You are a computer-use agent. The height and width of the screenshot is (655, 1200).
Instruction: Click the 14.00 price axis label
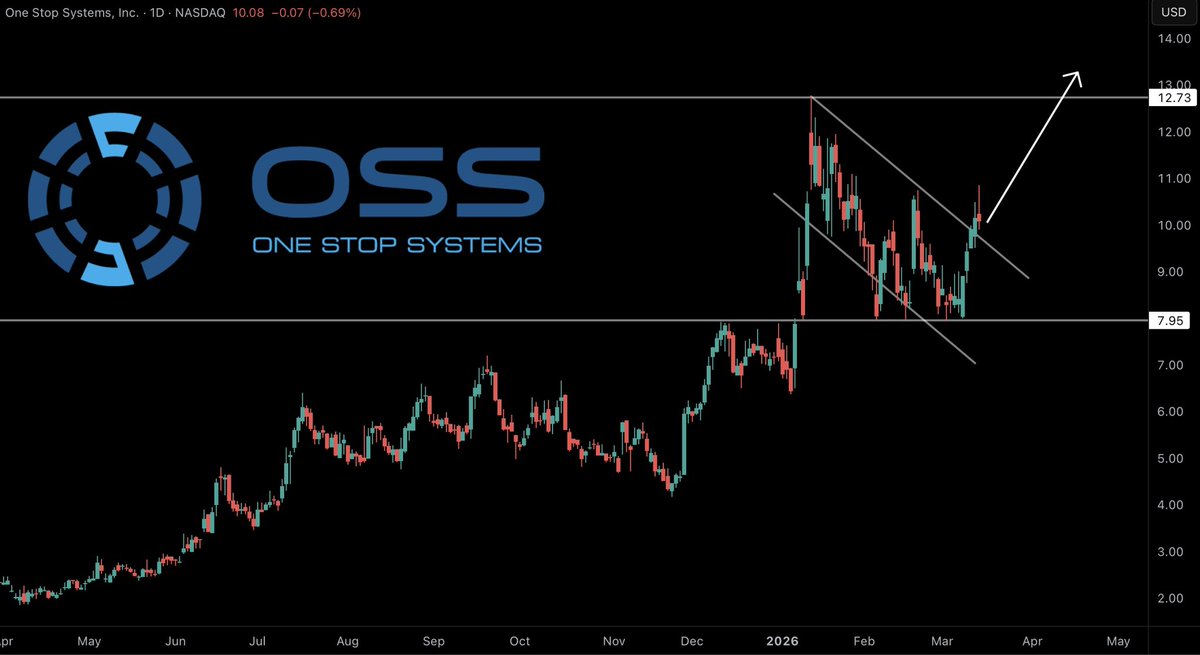[x=1174, y=40]
